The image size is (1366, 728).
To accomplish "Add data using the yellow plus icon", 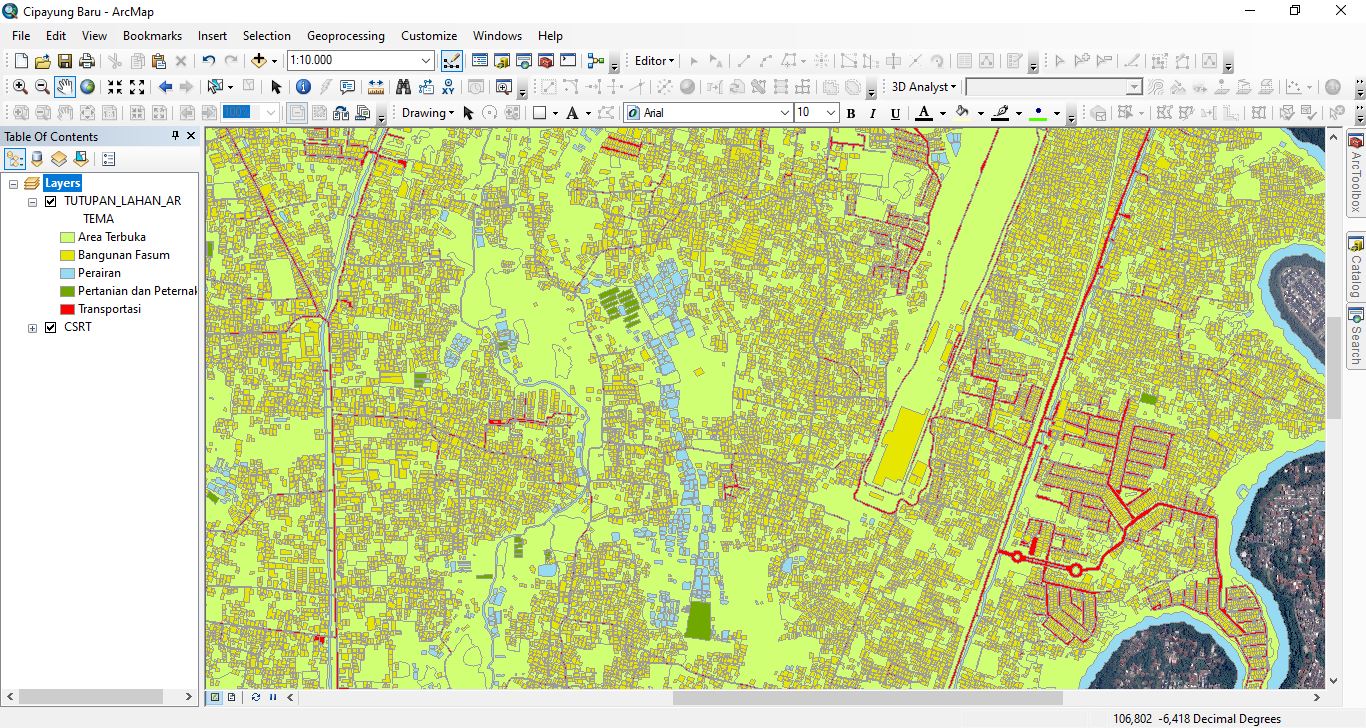I will pos(257,61).
